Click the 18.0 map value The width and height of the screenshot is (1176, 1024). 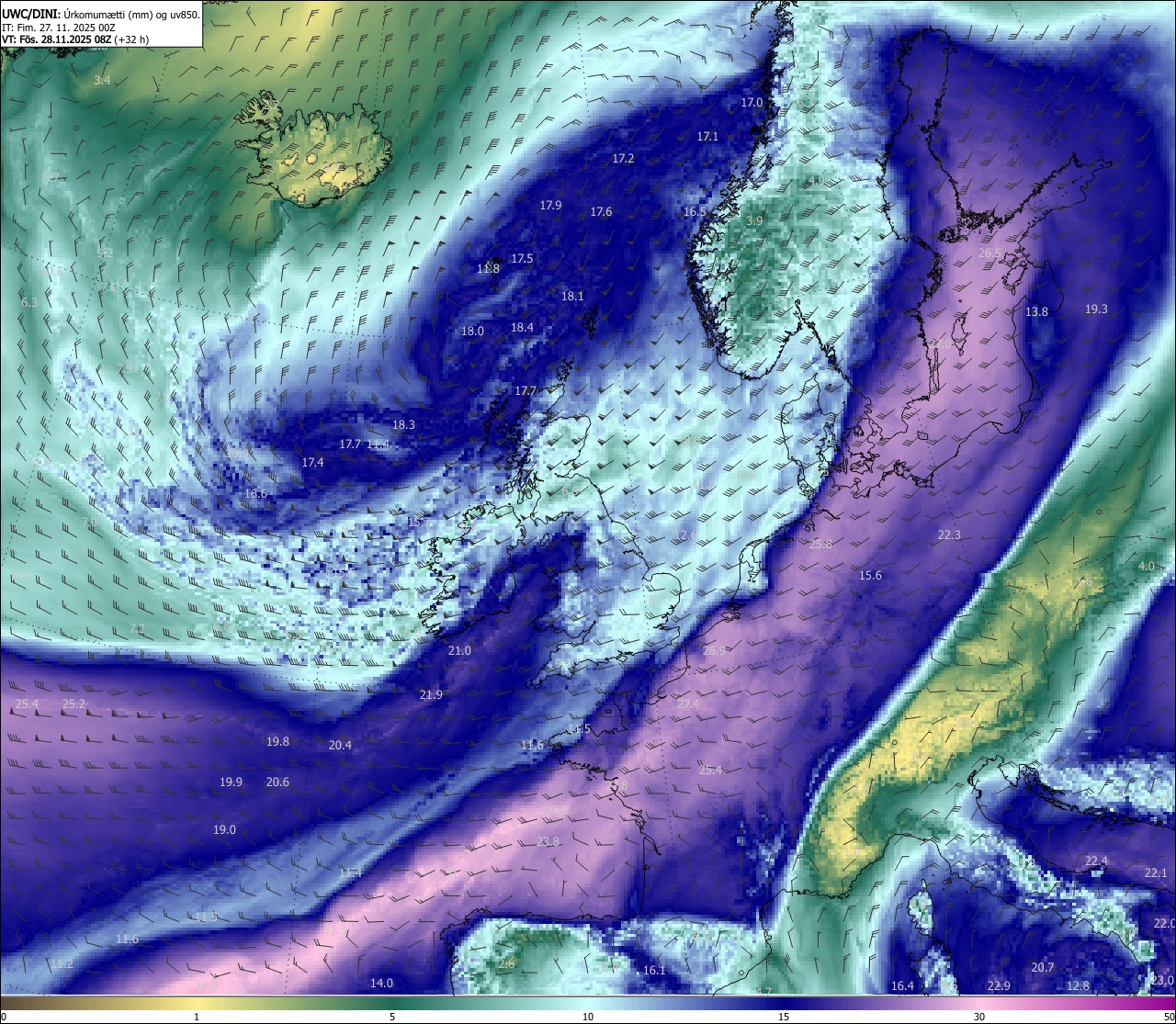(x=472, y=332)
